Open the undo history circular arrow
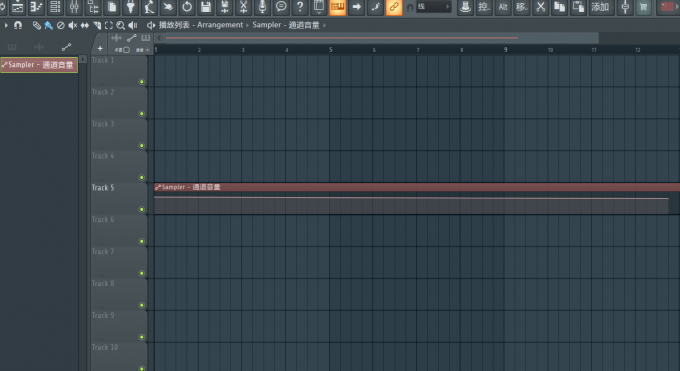The width and height of the screenshot is (680, 371). click(187, 7)
